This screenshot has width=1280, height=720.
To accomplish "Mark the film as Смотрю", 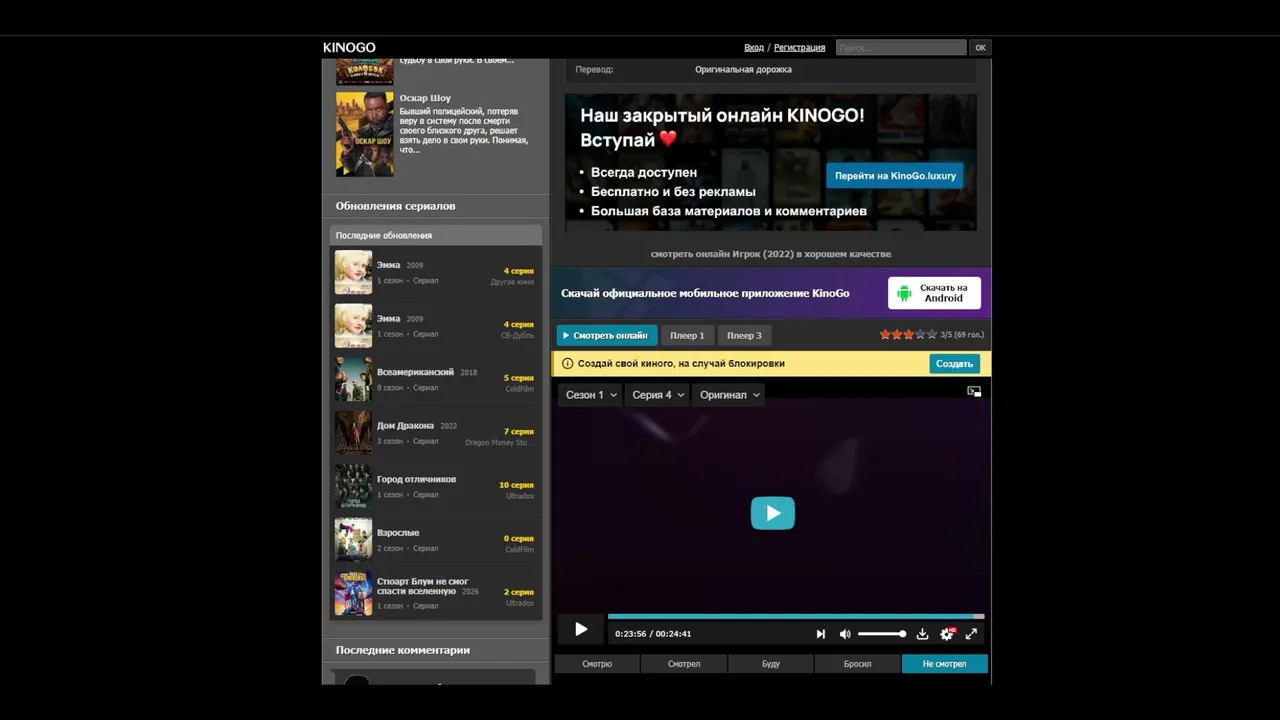I will pyautogui.click(x=597, y=664).
